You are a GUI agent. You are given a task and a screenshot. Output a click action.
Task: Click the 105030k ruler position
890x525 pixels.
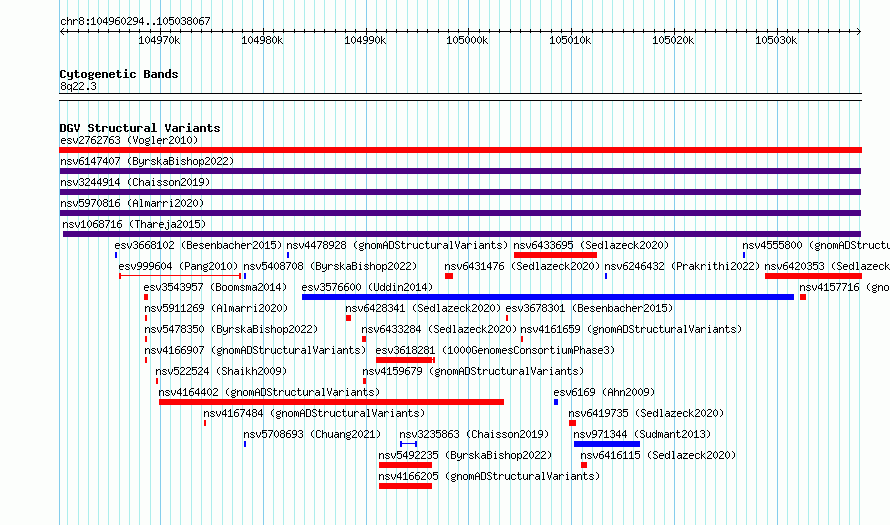(776, 40)
